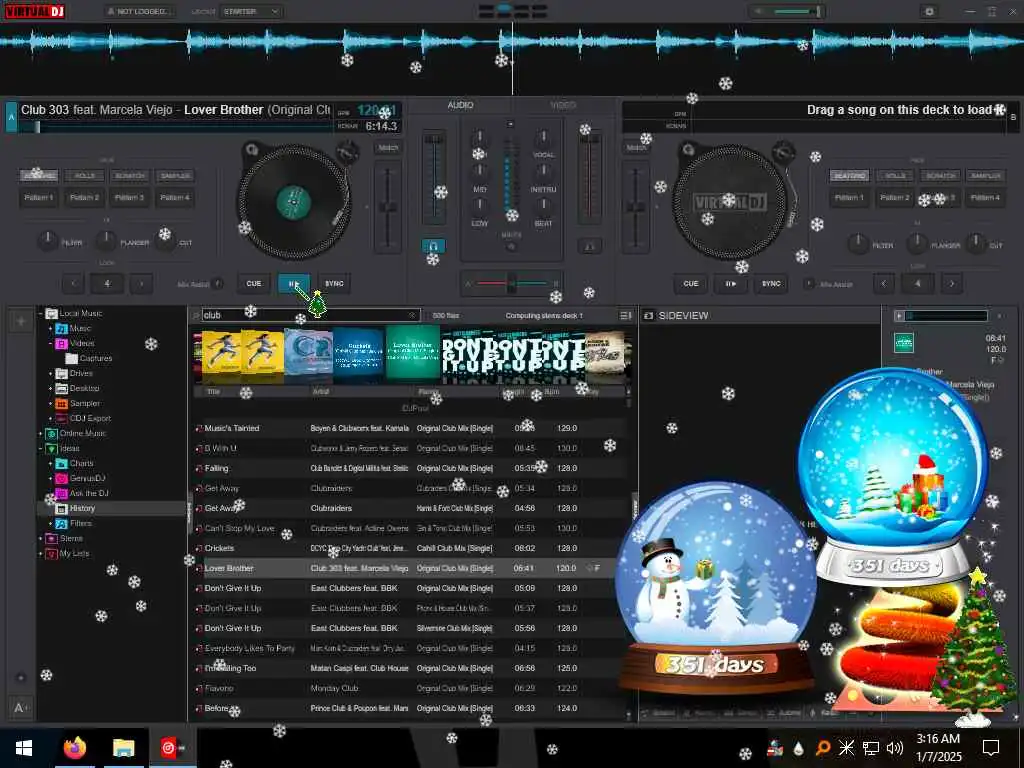Click CUE button on deck A
Image resolution: width=1024 pixels, height=768 pixels.
pyautogui.click(x=254, y=283)
